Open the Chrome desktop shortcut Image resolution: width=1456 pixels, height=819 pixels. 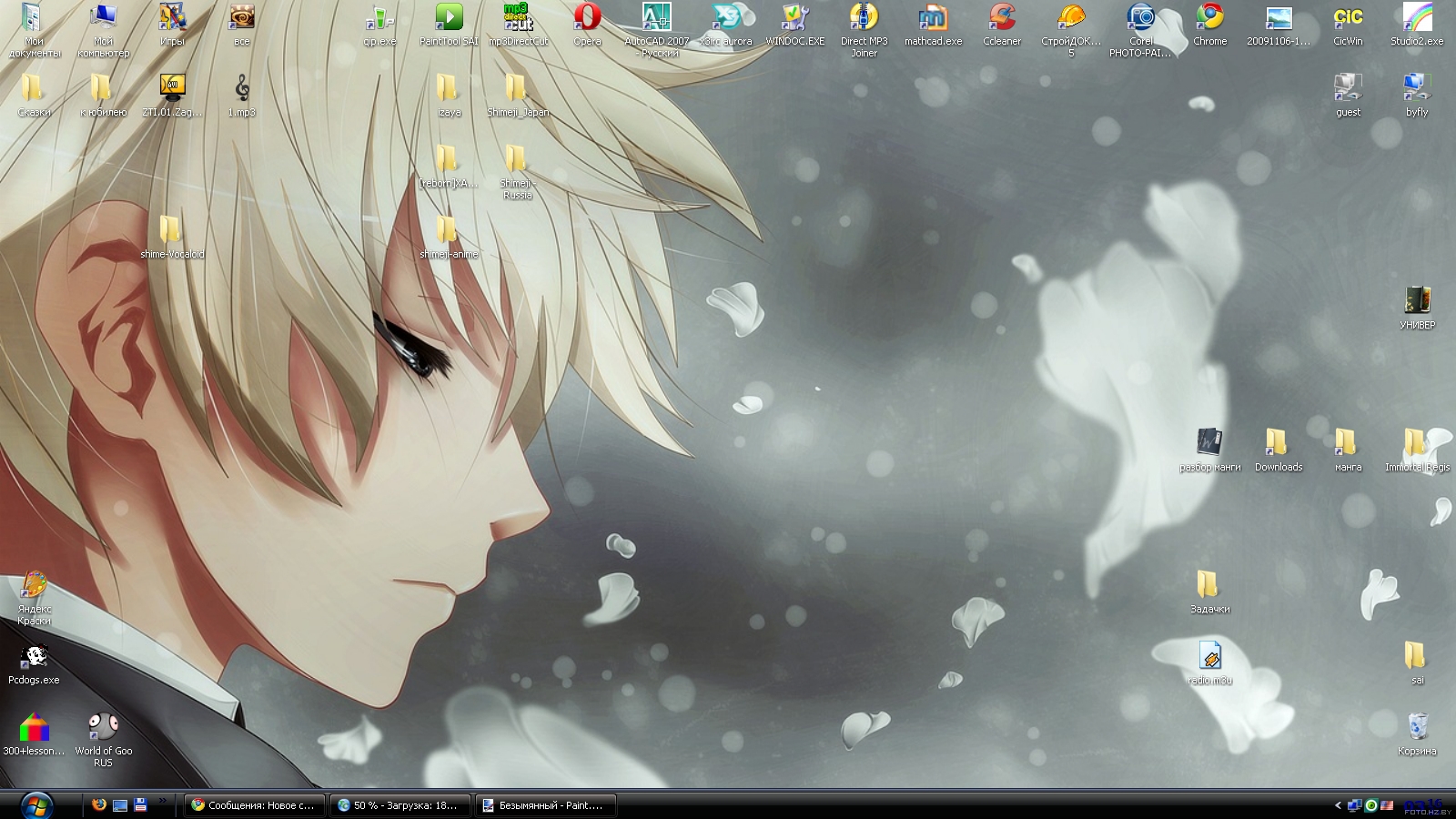(x=1209, y=25)
